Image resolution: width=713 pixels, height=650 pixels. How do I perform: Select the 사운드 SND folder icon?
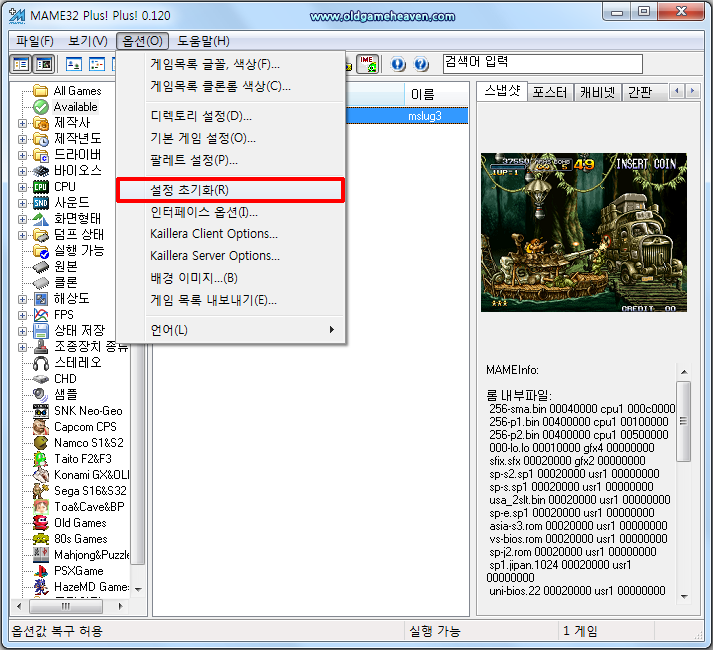(41, 203)
